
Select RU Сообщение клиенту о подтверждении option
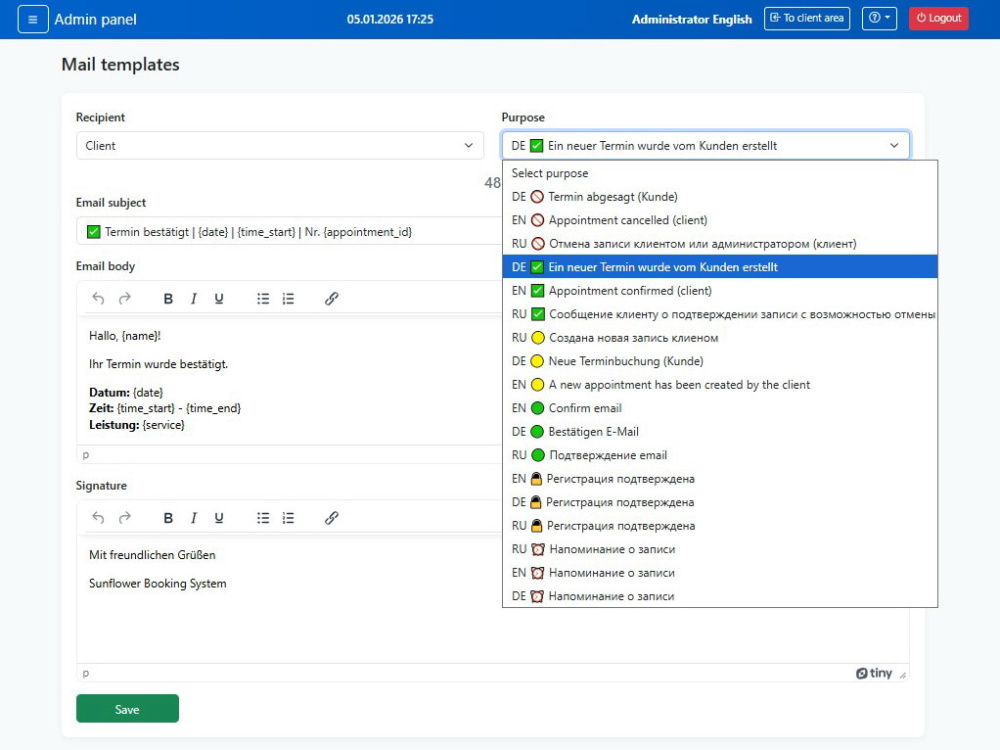pyautogui.click(x=719, y=314)
